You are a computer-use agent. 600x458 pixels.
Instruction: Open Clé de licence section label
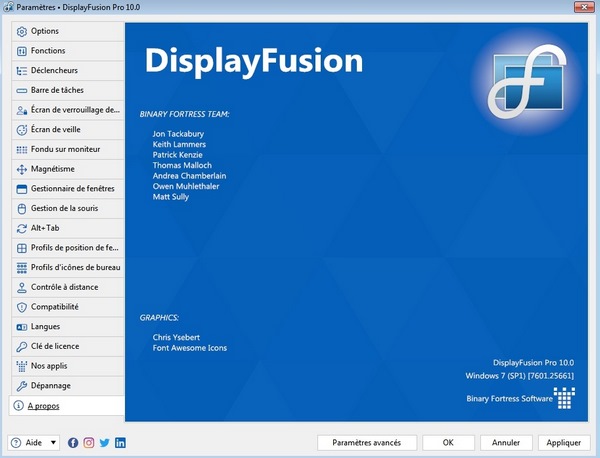pyautogui.click(x=55, y=346)
